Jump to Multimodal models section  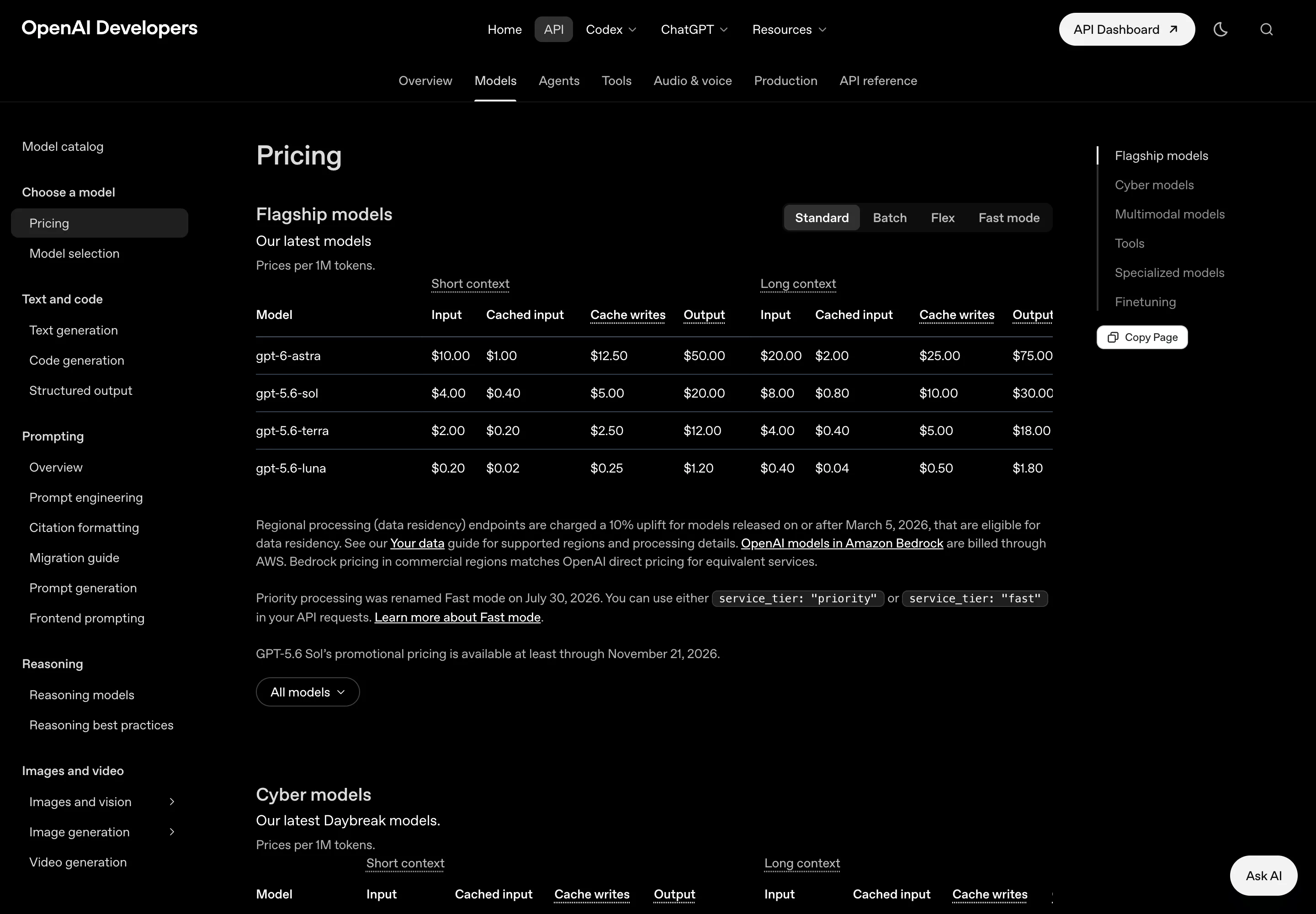tap(1169, 214)
